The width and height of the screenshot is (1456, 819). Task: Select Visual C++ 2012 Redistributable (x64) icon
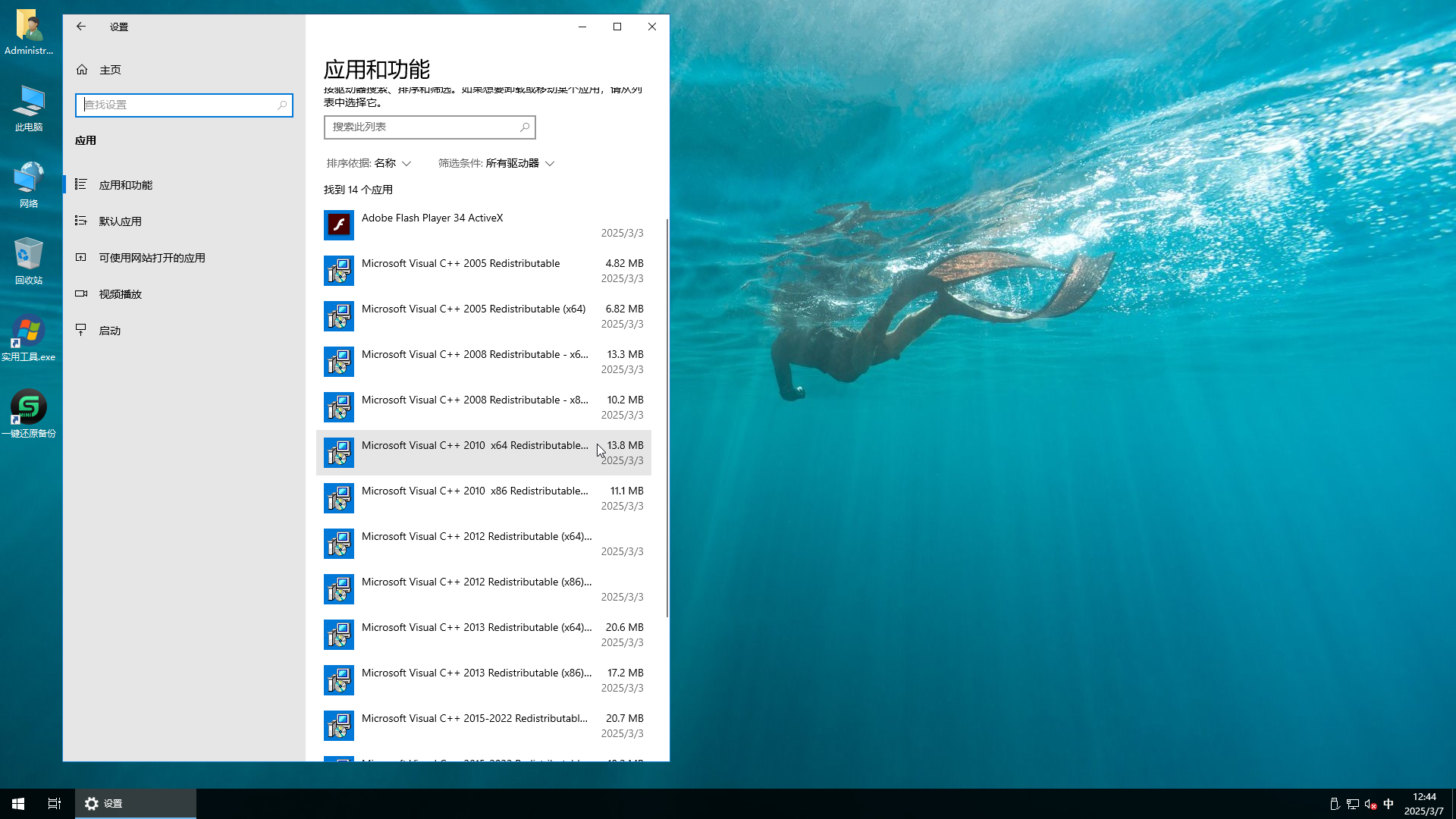pos(339,544)
